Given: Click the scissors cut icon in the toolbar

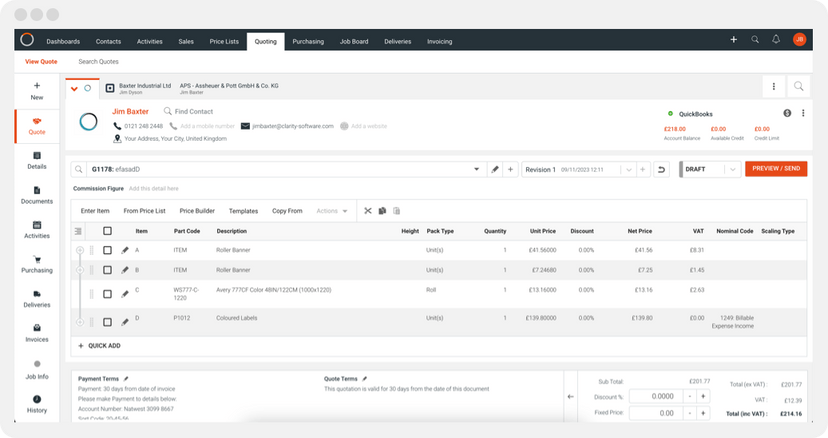Looking at the screenshot, I should click(x=367, y=211).
